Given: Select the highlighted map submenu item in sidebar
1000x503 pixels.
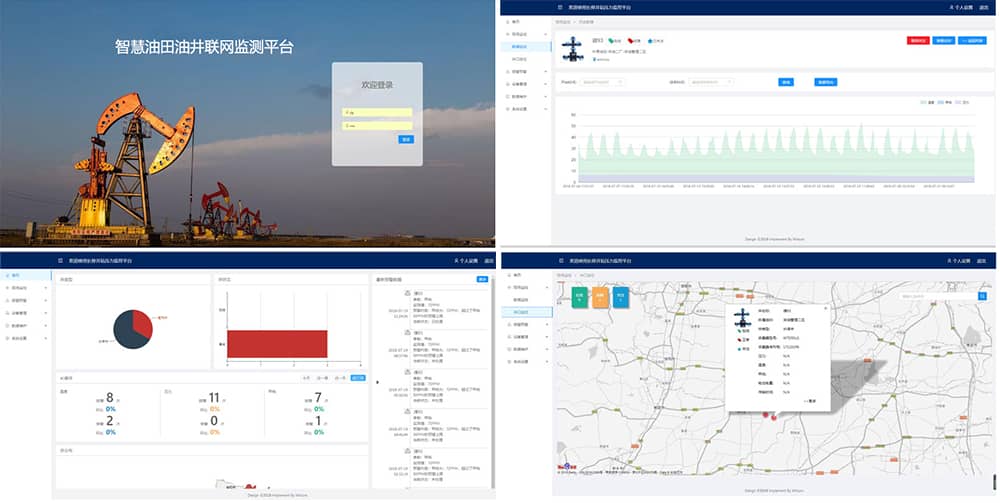Looking at the screenshot, I should [x=521, y=312].
